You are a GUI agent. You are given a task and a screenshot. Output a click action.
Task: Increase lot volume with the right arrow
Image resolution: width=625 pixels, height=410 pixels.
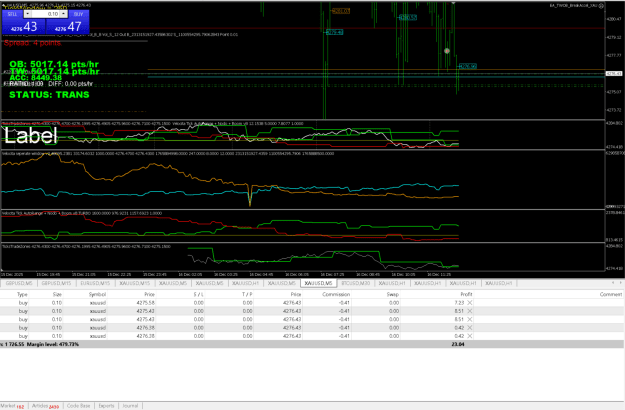tap(63, 14)
